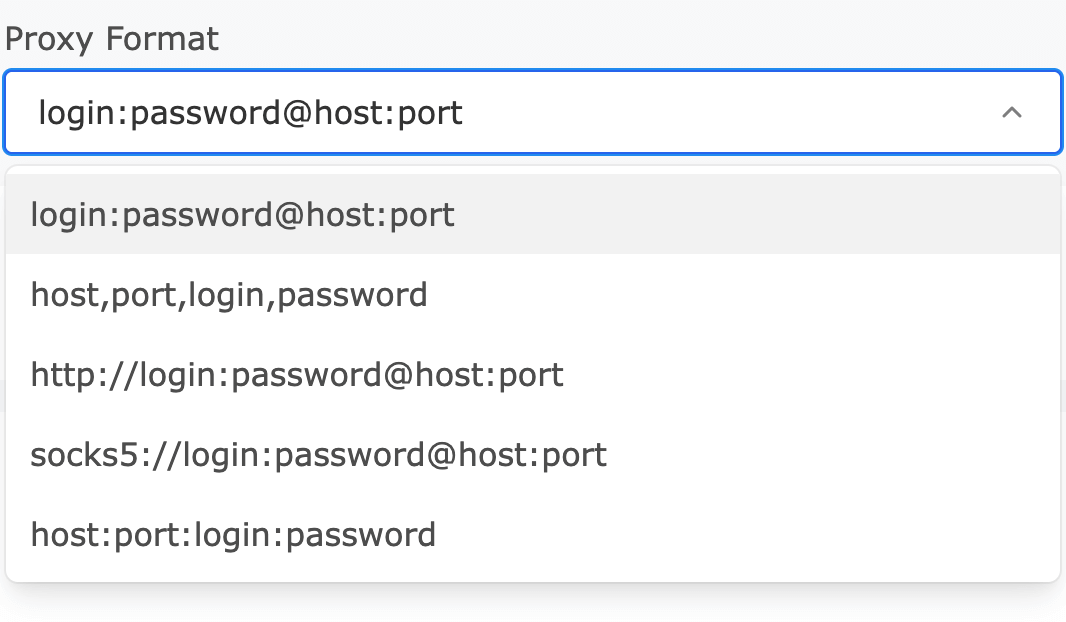Select the login:password@host:port option in the list

pos(243,214)
